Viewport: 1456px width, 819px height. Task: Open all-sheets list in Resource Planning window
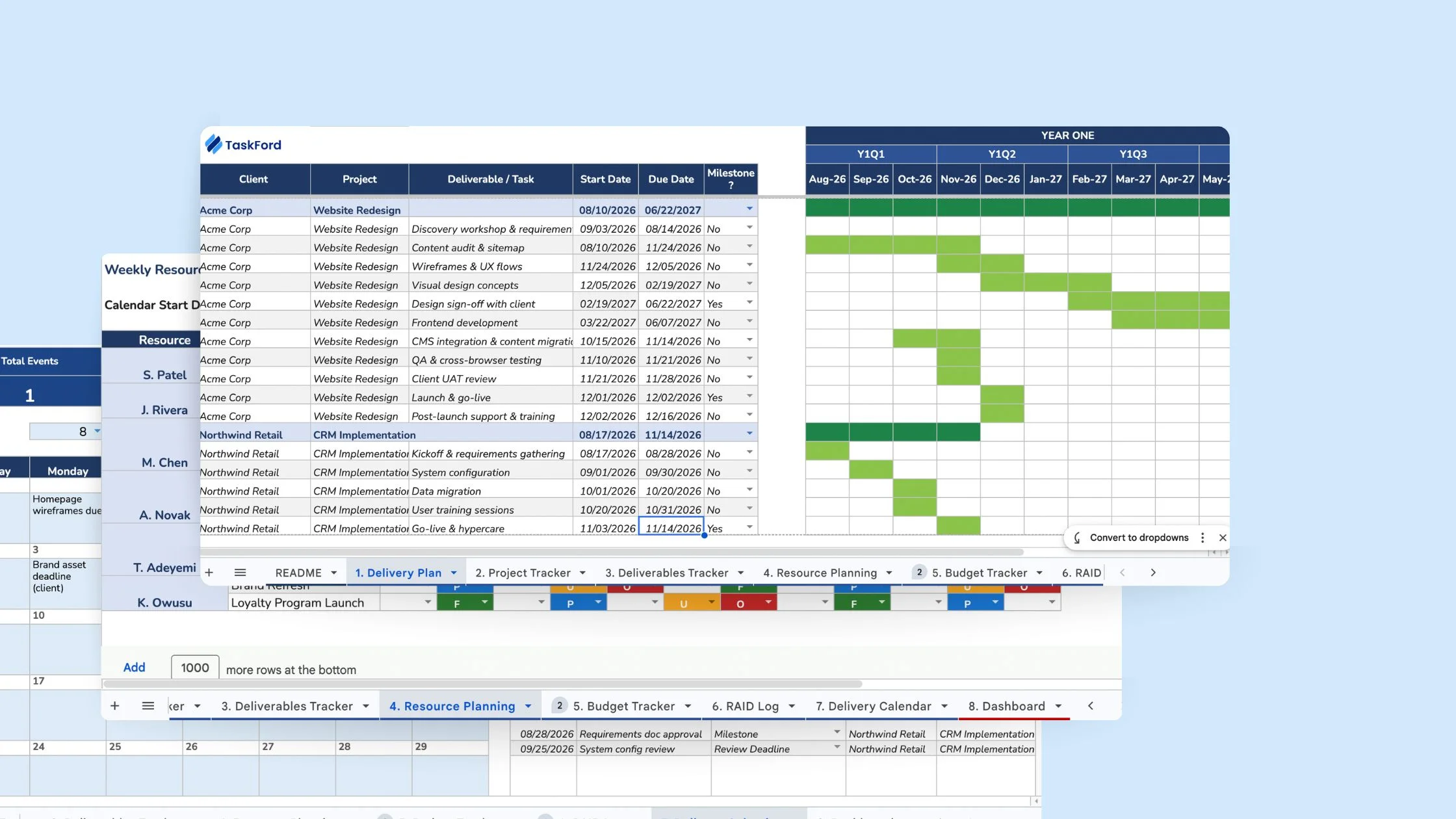[x=148, y=706]
